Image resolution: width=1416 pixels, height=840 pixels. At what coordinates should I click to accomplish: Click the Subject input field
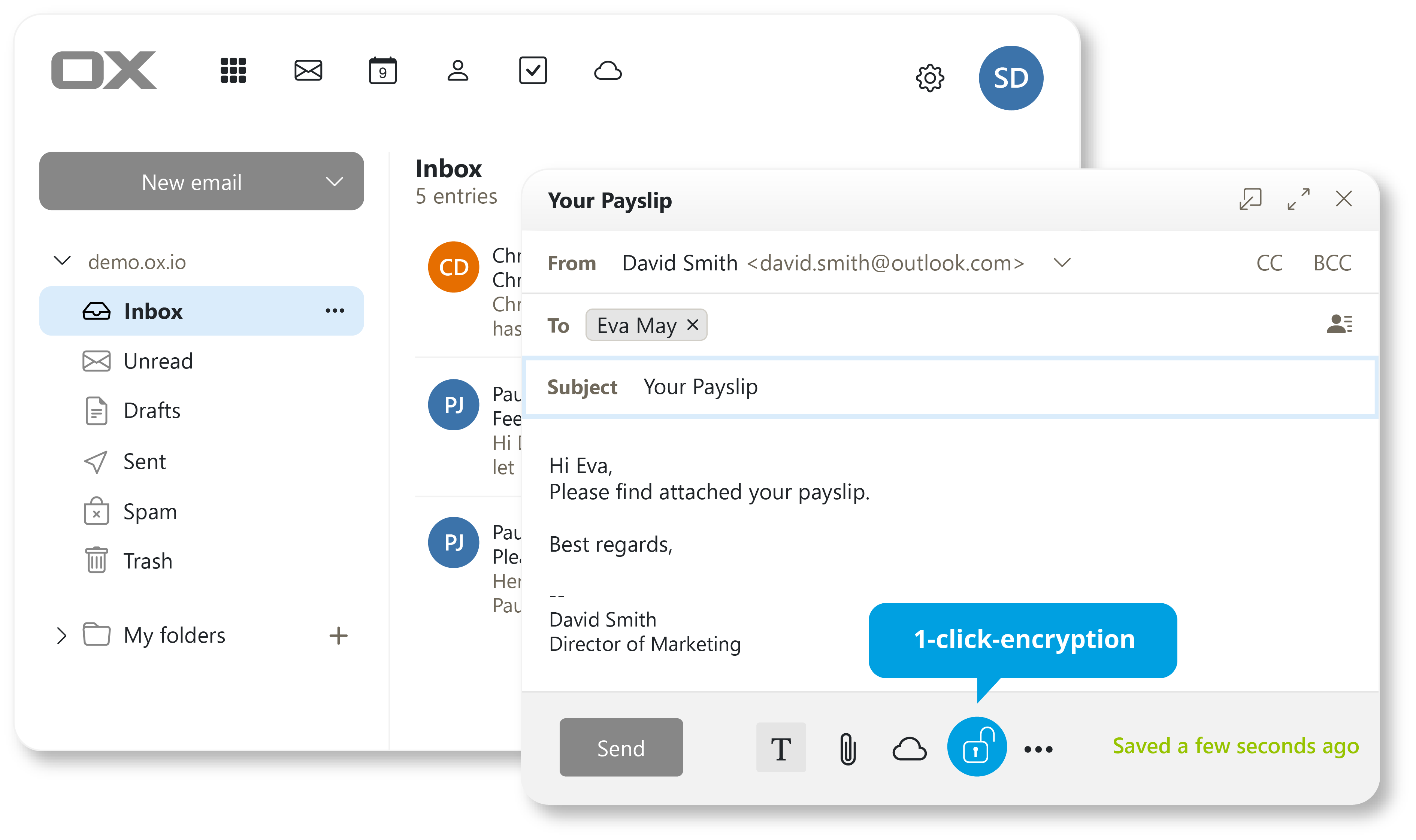(950, 387)
